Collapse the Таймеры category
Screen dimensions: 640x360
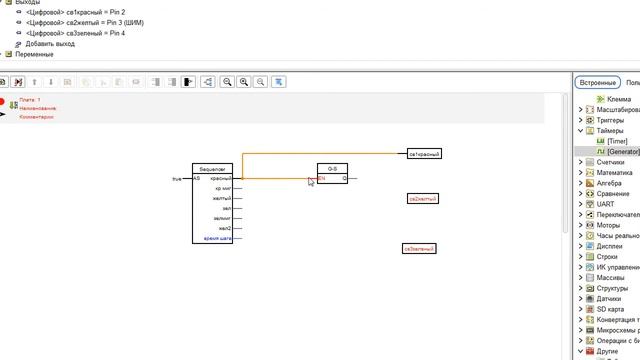tap(580, 131)
